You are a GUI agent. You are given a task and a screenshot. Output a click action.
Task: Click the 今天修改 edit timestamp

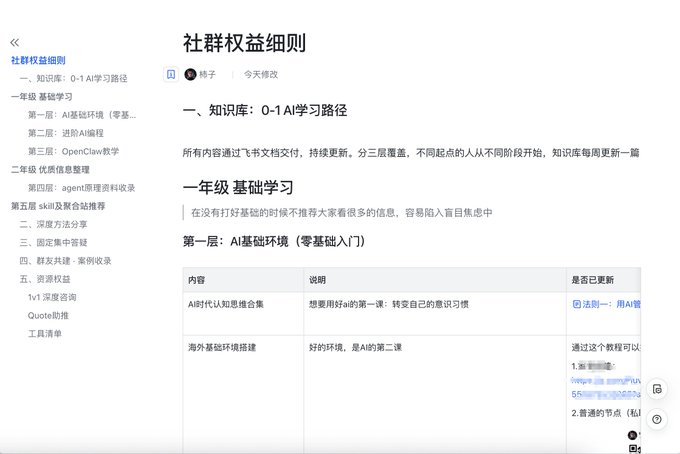pos(261,74)
